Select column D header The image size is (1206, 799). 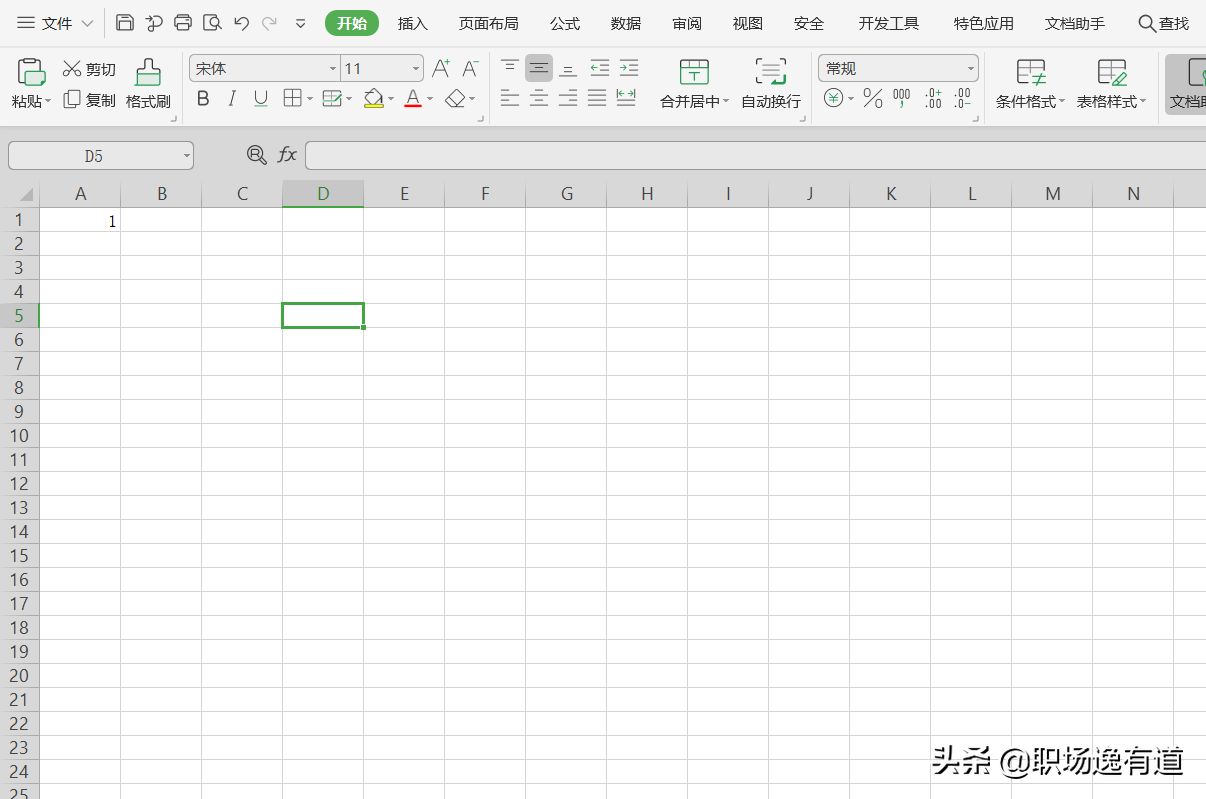tap(323, 194)
